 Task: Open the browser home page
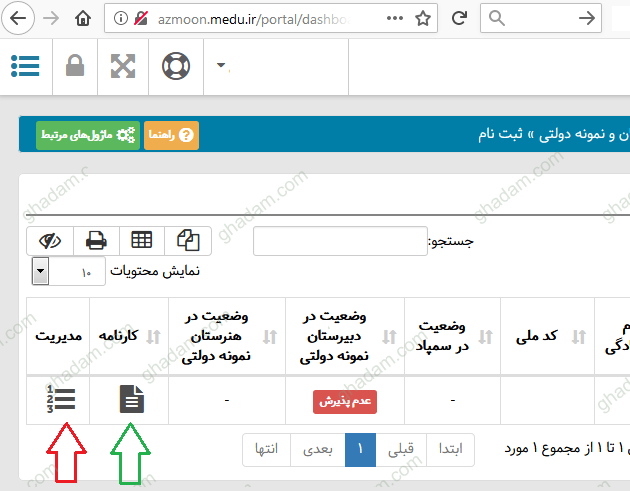click(x=83, y=18)
